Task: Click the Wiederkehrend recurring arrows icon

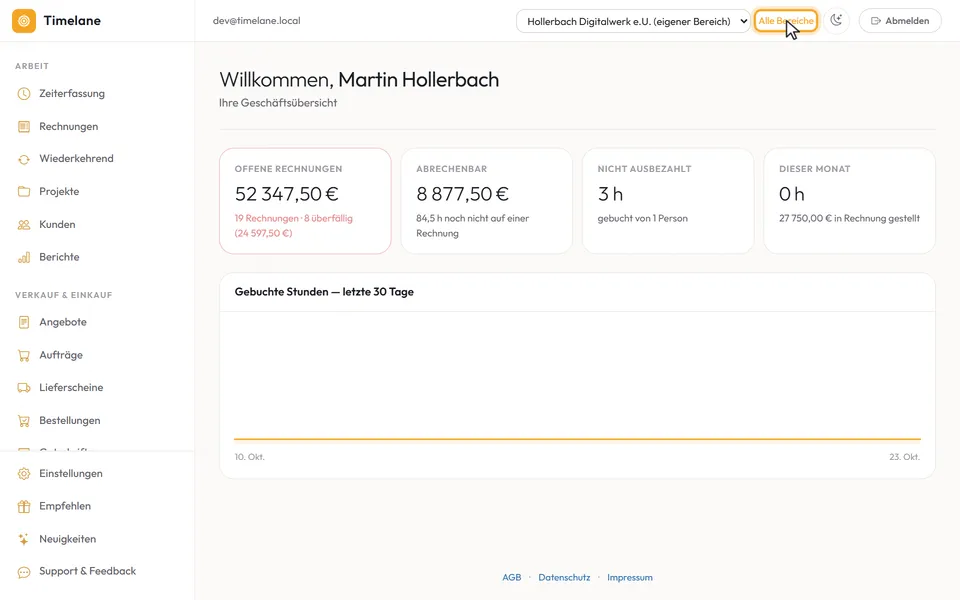Action: coord(24,159)
